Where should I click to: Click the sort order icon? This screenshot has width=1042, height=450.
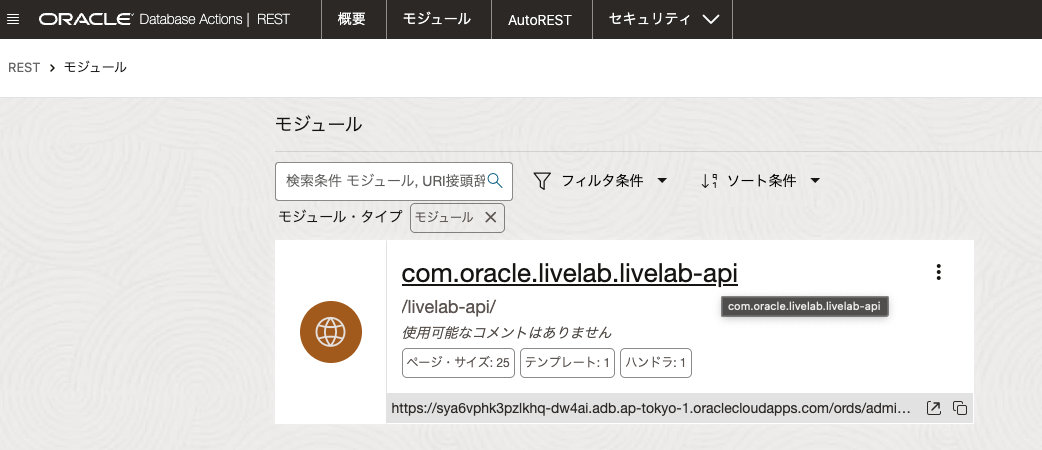[x=710, y=181]
